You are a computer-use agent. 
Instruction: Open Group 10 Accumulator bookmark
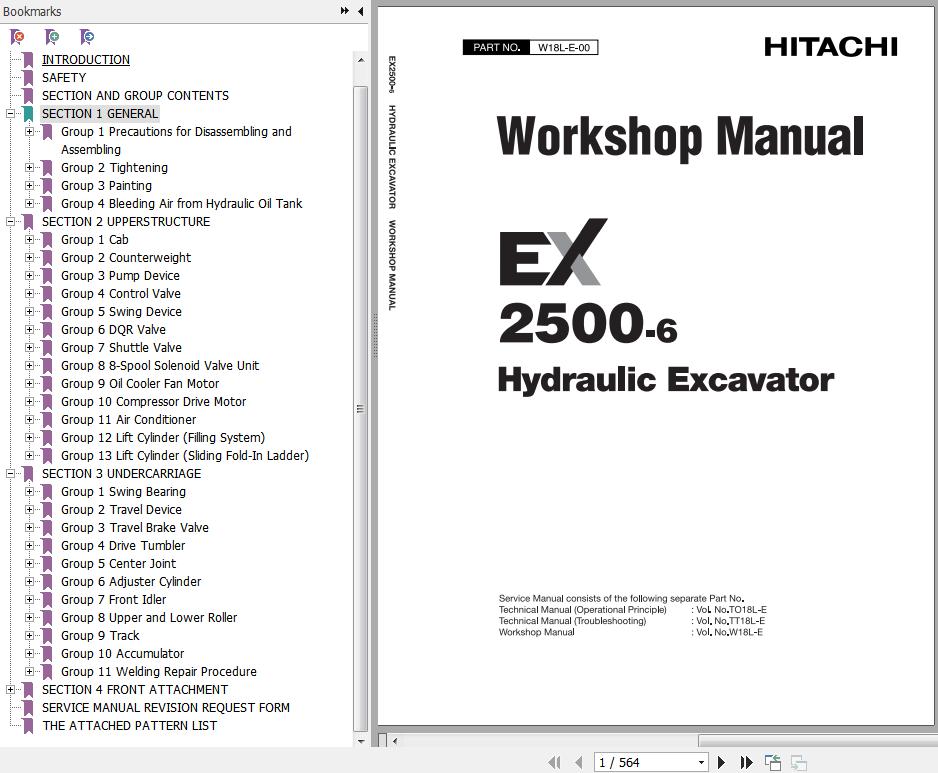tap(123, 653)
